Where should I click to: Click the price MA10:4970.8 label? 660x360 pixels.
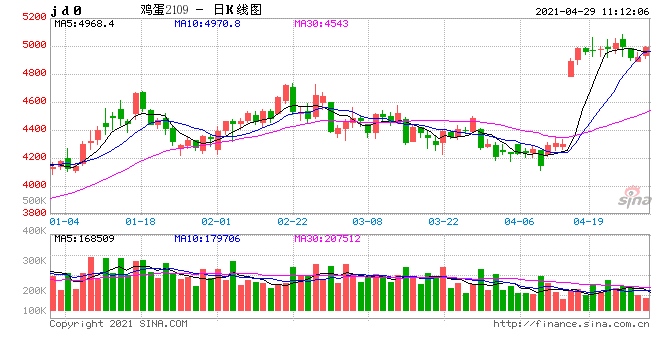click(x=208, y=24)
